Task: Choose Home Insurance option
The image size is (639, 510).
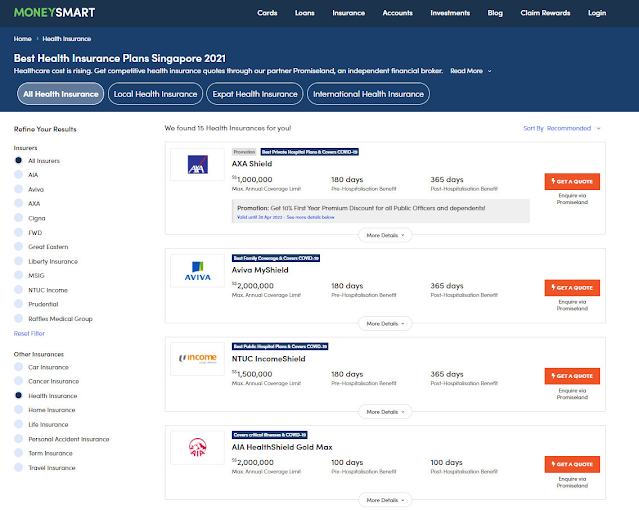Action: click(18, 410)
